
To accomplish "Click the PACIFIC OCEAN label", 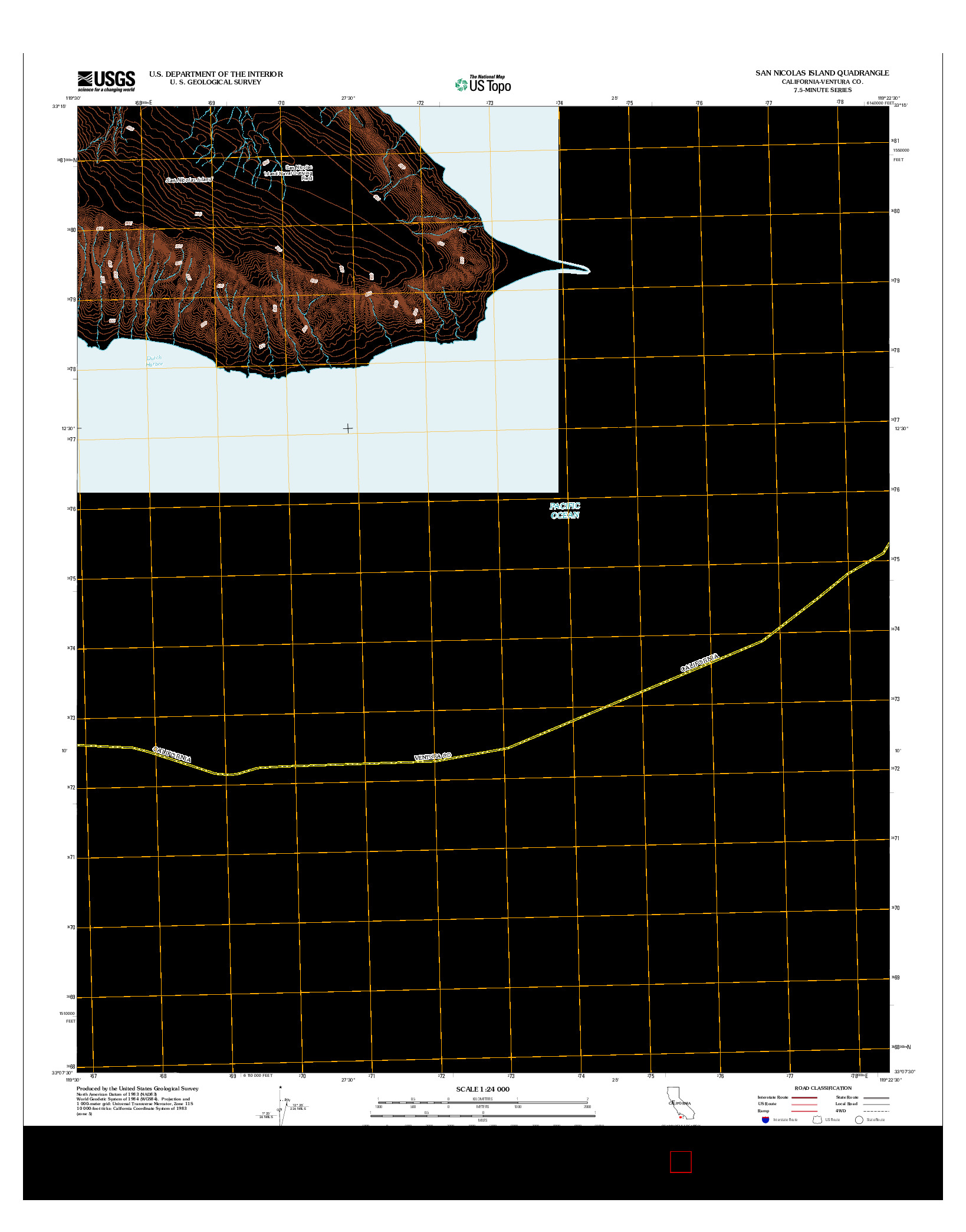I will (x=565, y=510).
